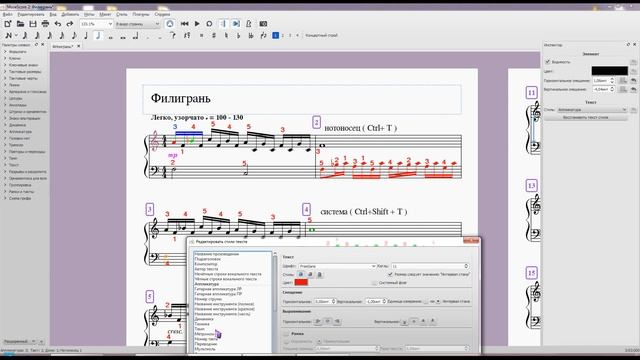640x360 pixels.
Task: Open the font dropdown in text style dialog
Action: click(337, 266)
